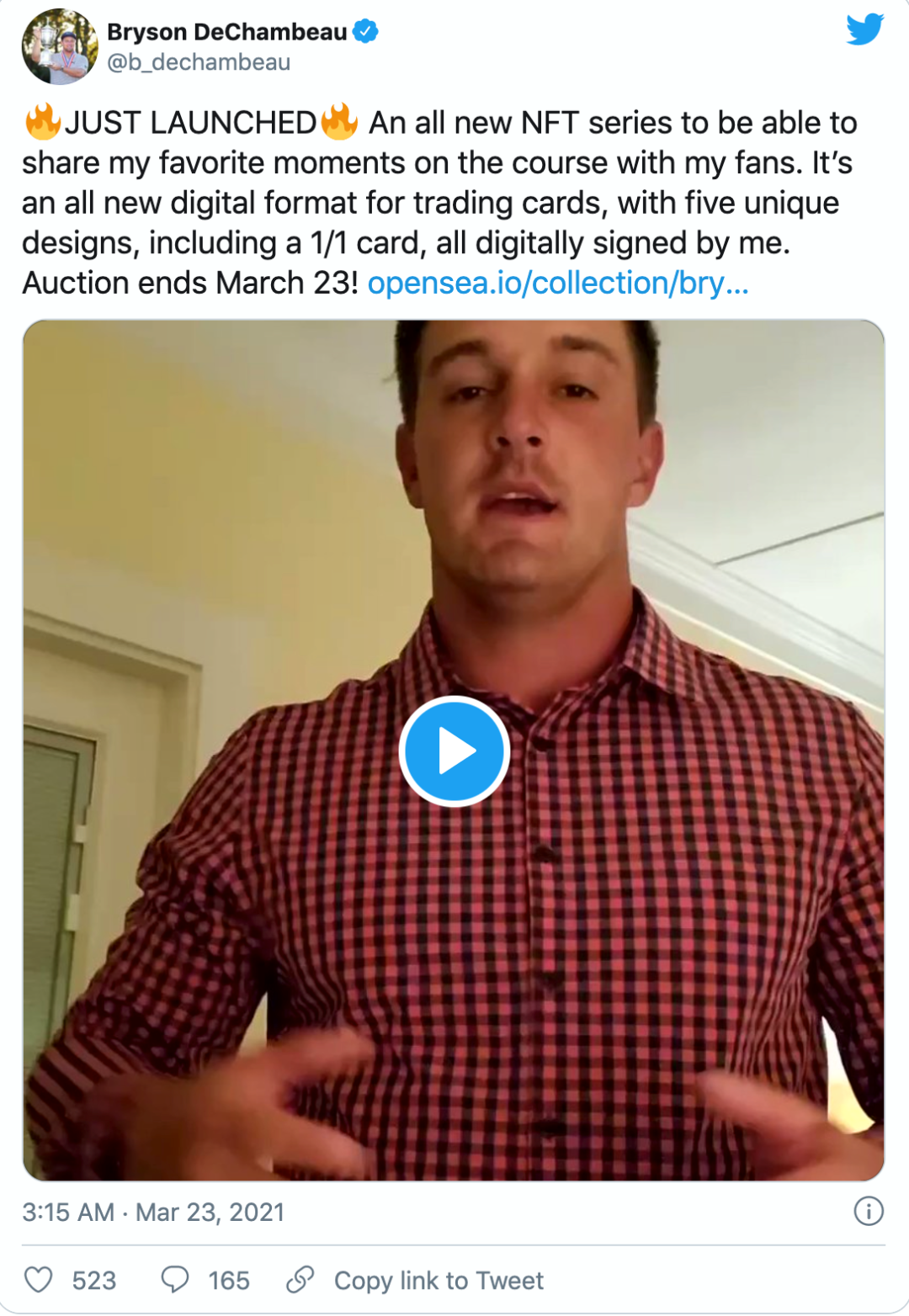Like the tweet with heart icon
The height and width of the screenshot is (1316, 909).
pyautogui.click(x=38, y=1280)
